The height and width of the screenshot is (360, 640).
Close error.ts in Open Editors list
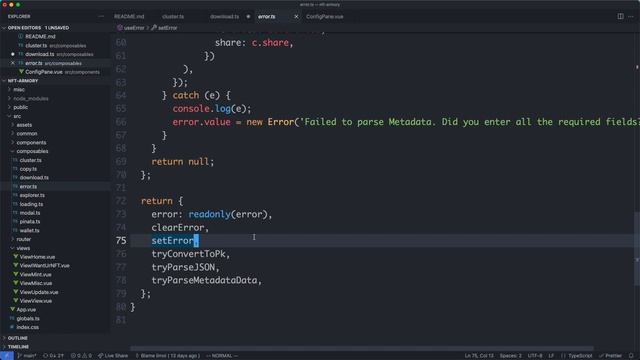pos(13,63)
